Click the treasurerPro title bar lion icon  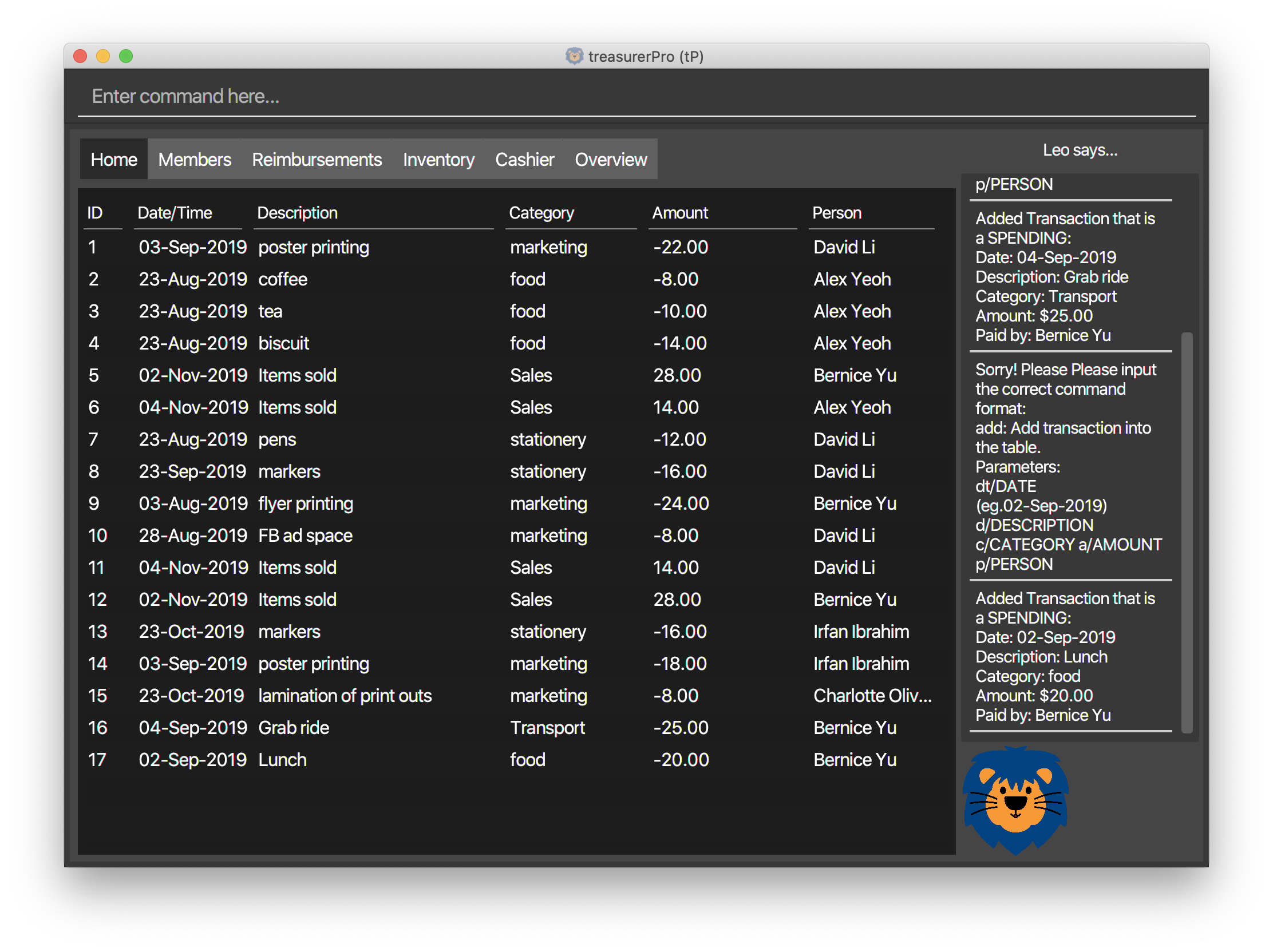(x=574, y=56)
